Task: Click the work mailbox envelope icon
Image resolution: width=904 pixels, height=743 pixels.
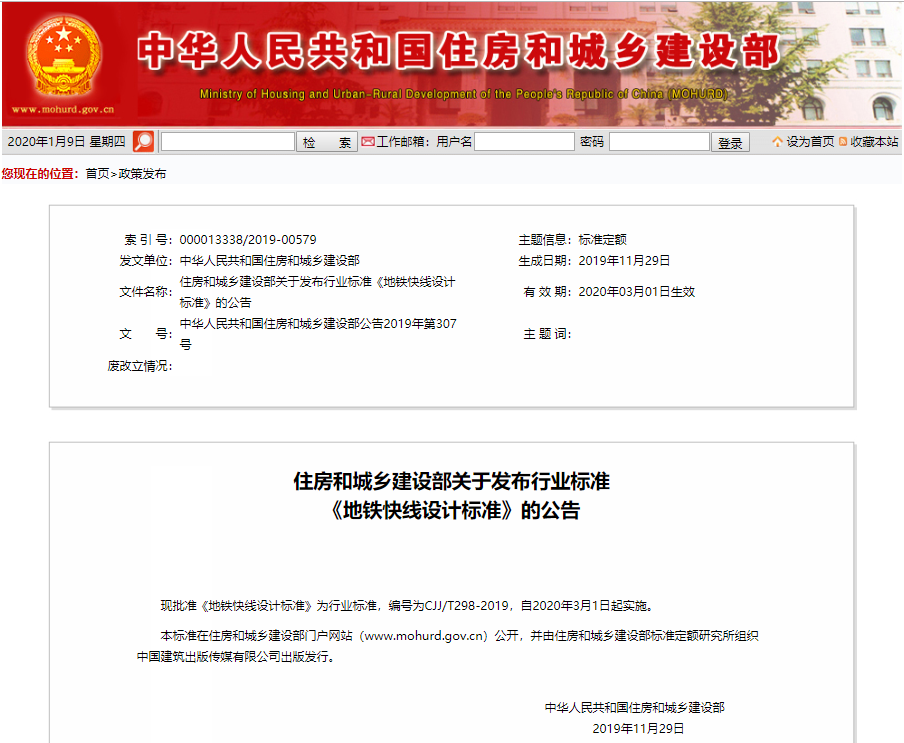Action: click(x=367, y=142)
